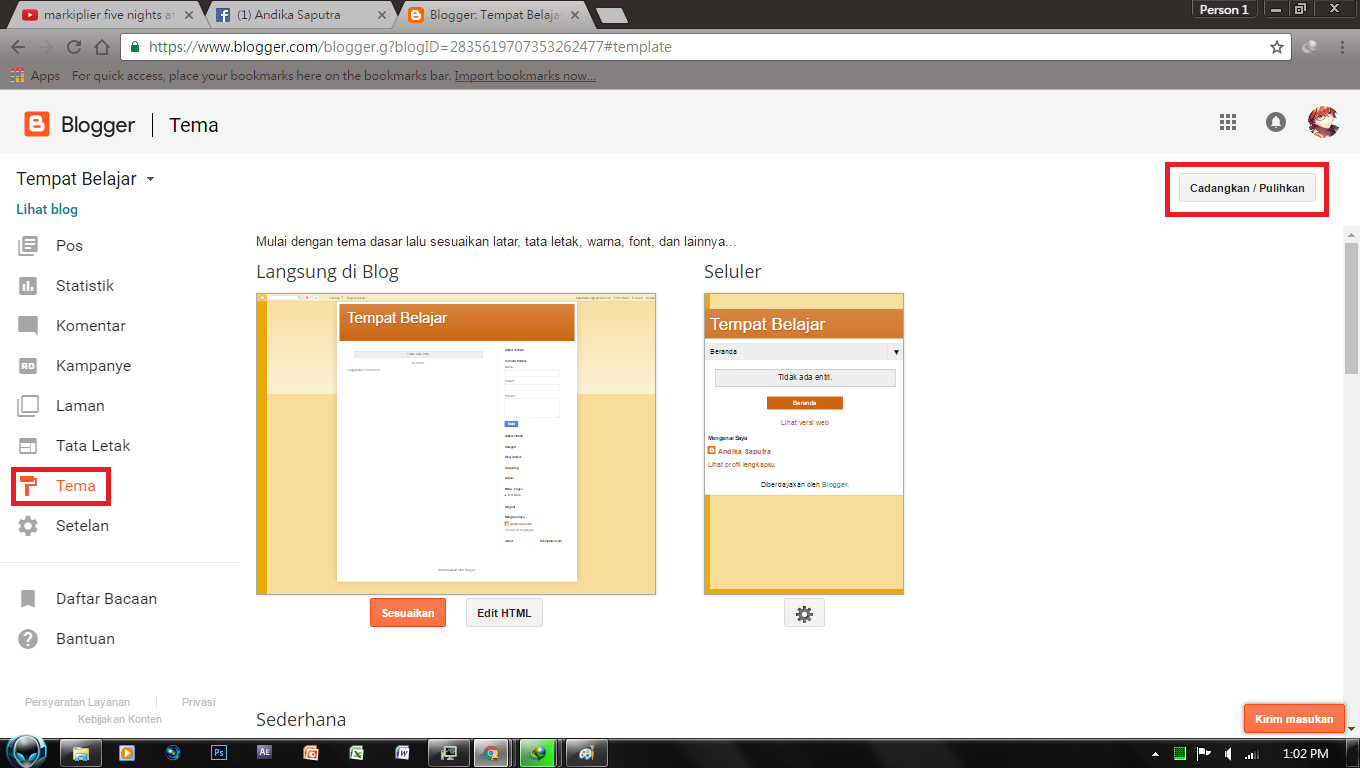Open Statistik bar chart icon in sidebar

(x=28, y=286)
